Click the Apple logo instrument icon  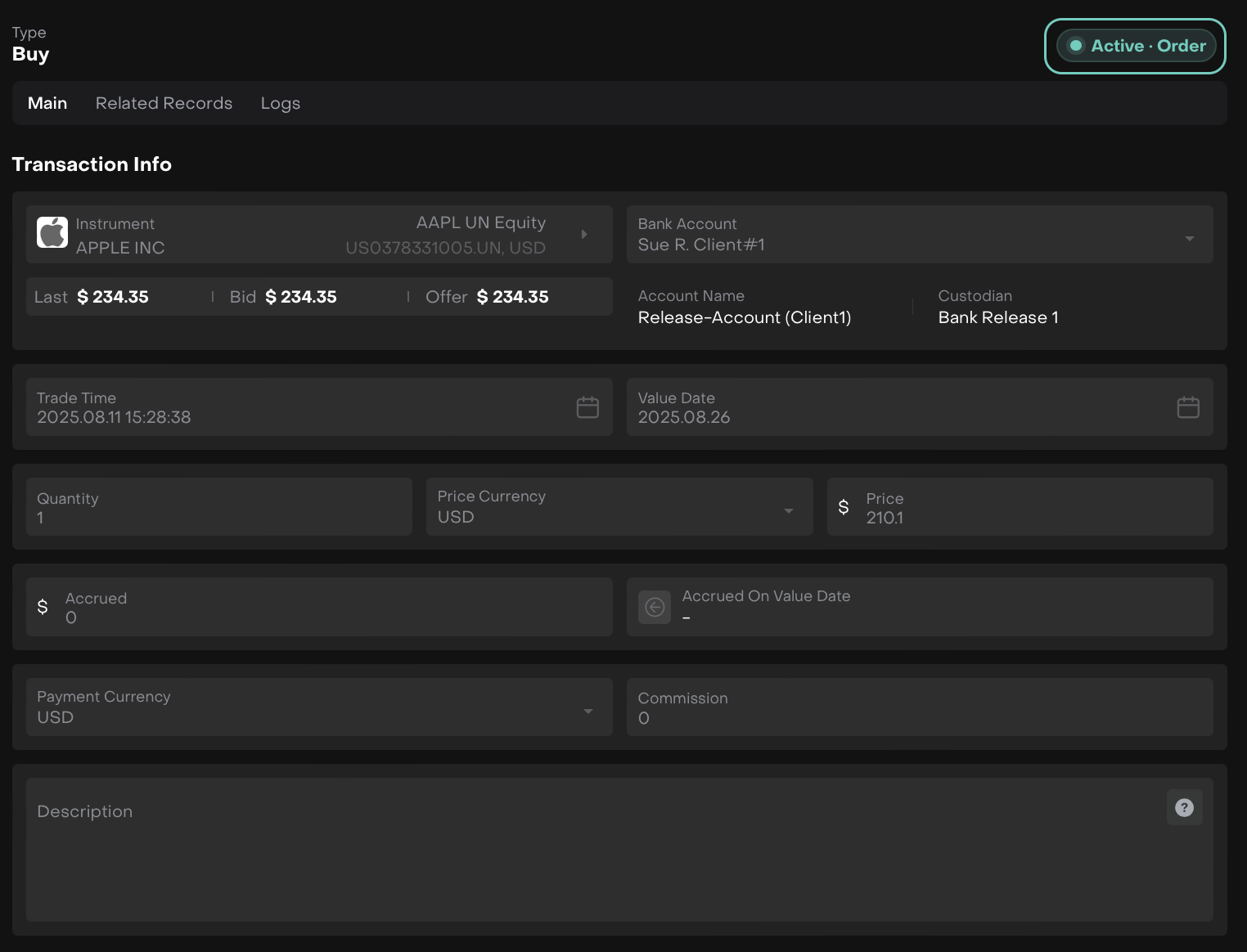click(52, 233)
